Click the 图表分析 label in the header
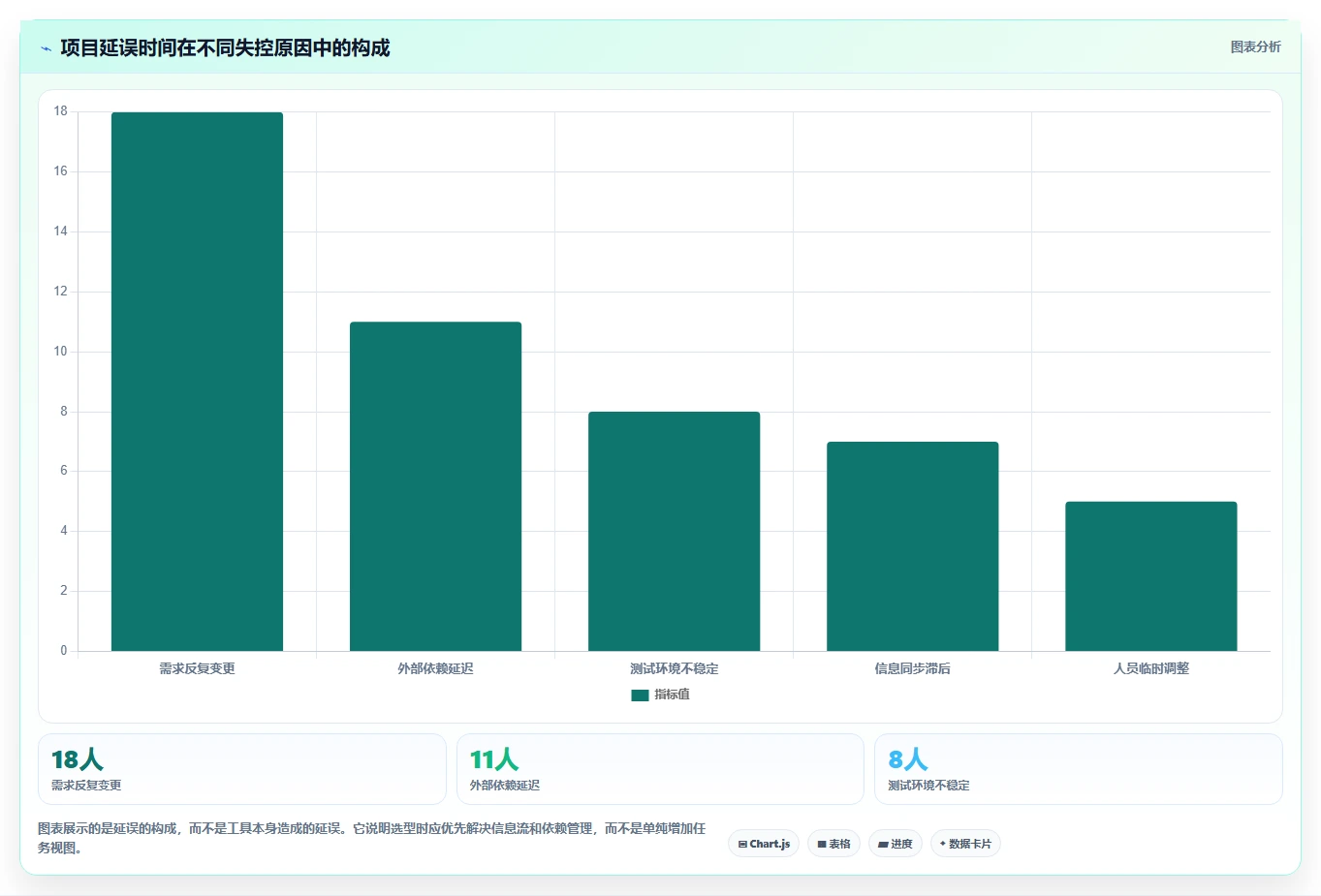The width and height of the screenshot is (1321, 896). [1255, 46]
